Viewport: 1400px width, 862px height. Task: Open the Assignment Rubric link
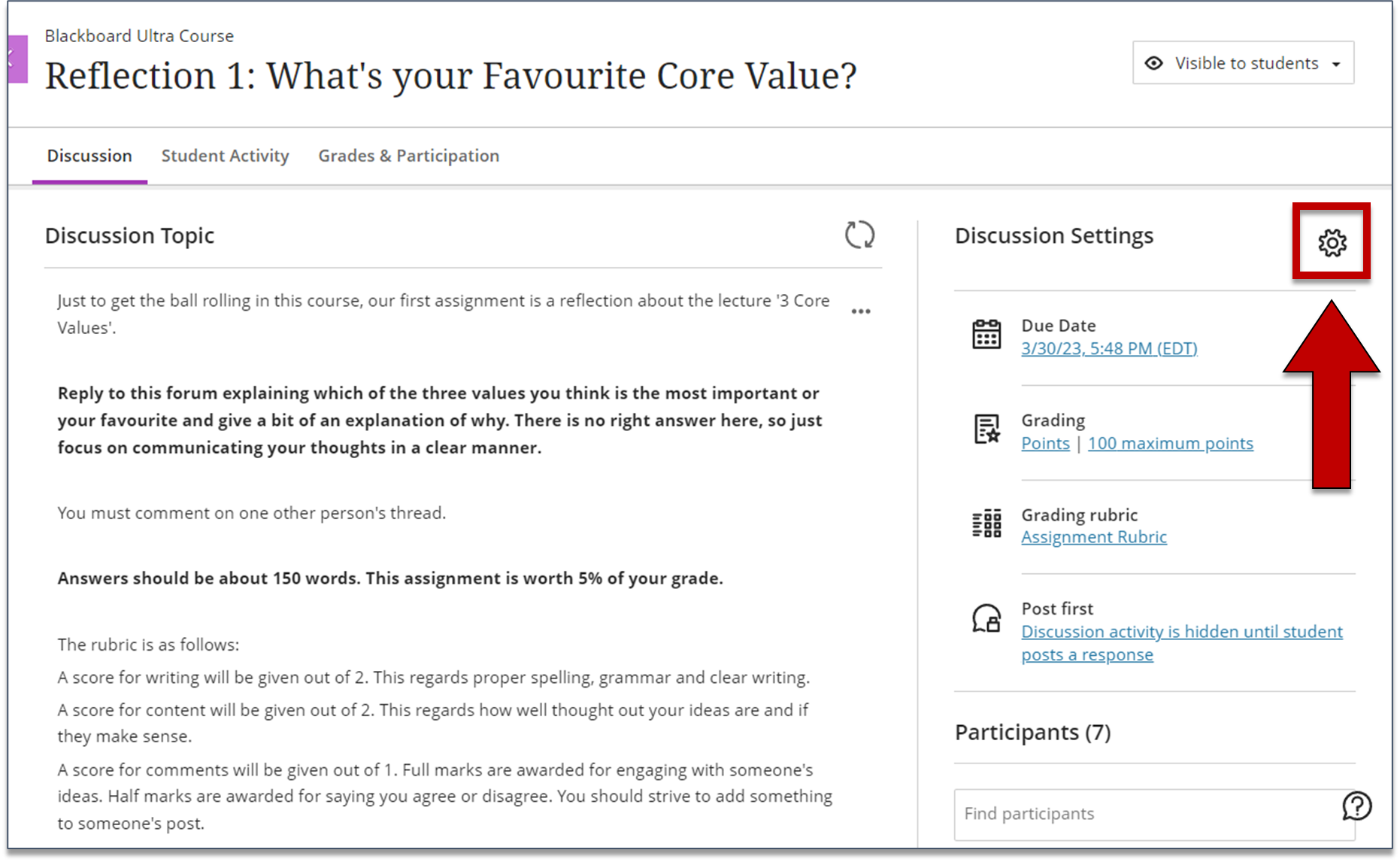[1094, 536]
